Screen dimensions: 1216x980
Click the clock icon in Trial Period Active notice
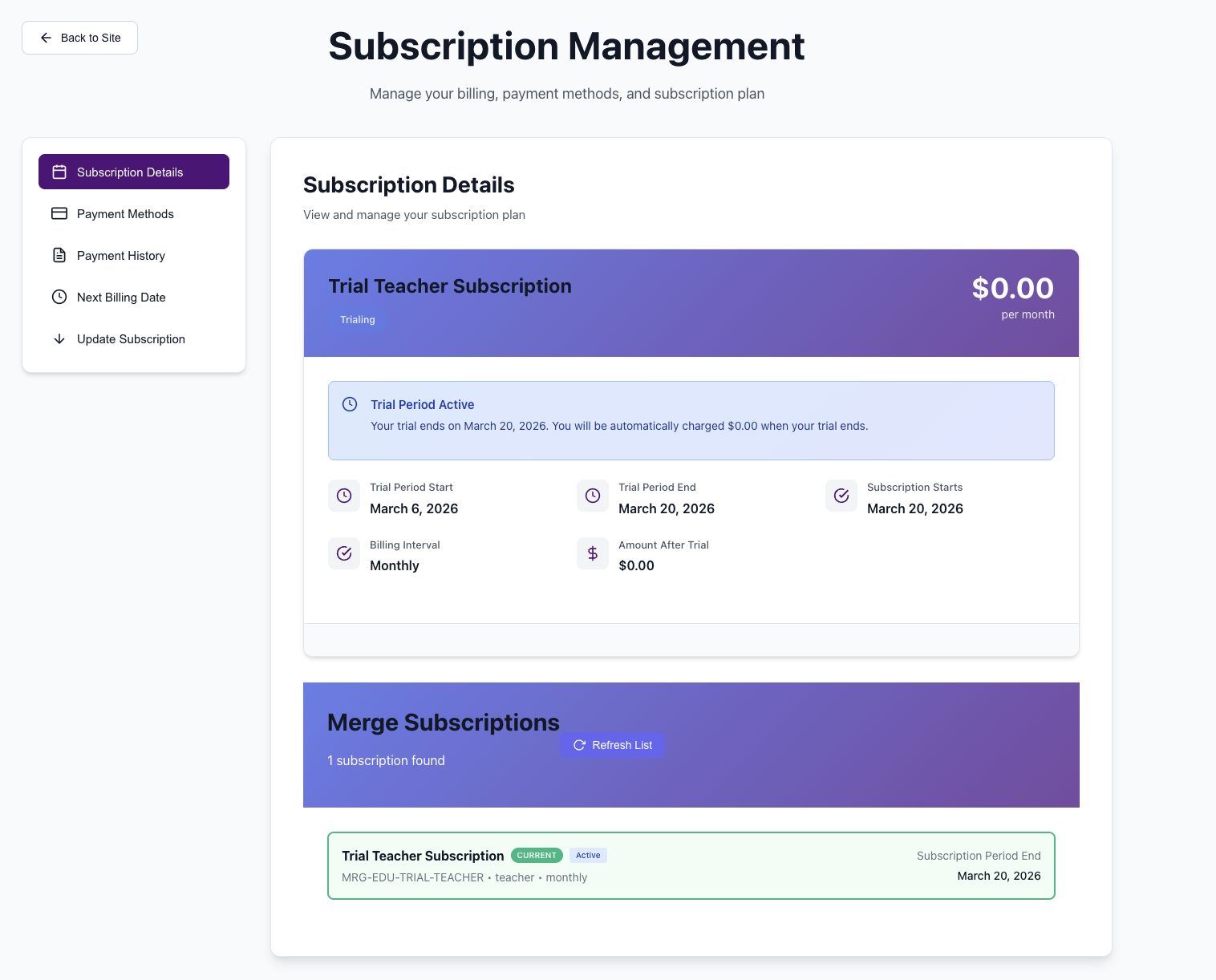click(x=350, y=404)
